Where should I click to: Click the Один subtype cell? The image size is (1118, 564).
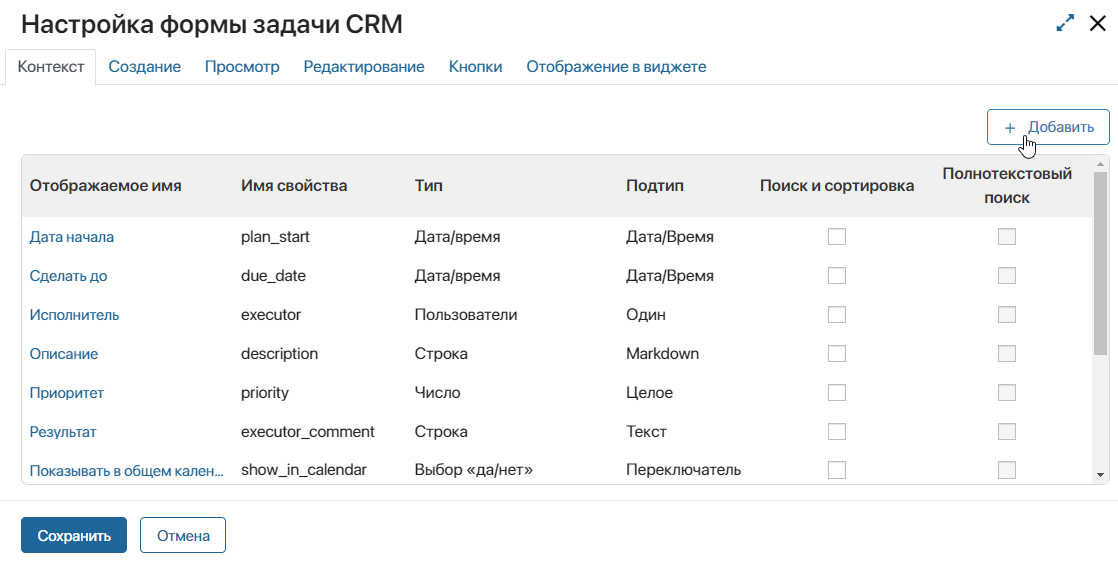(646, 314)
